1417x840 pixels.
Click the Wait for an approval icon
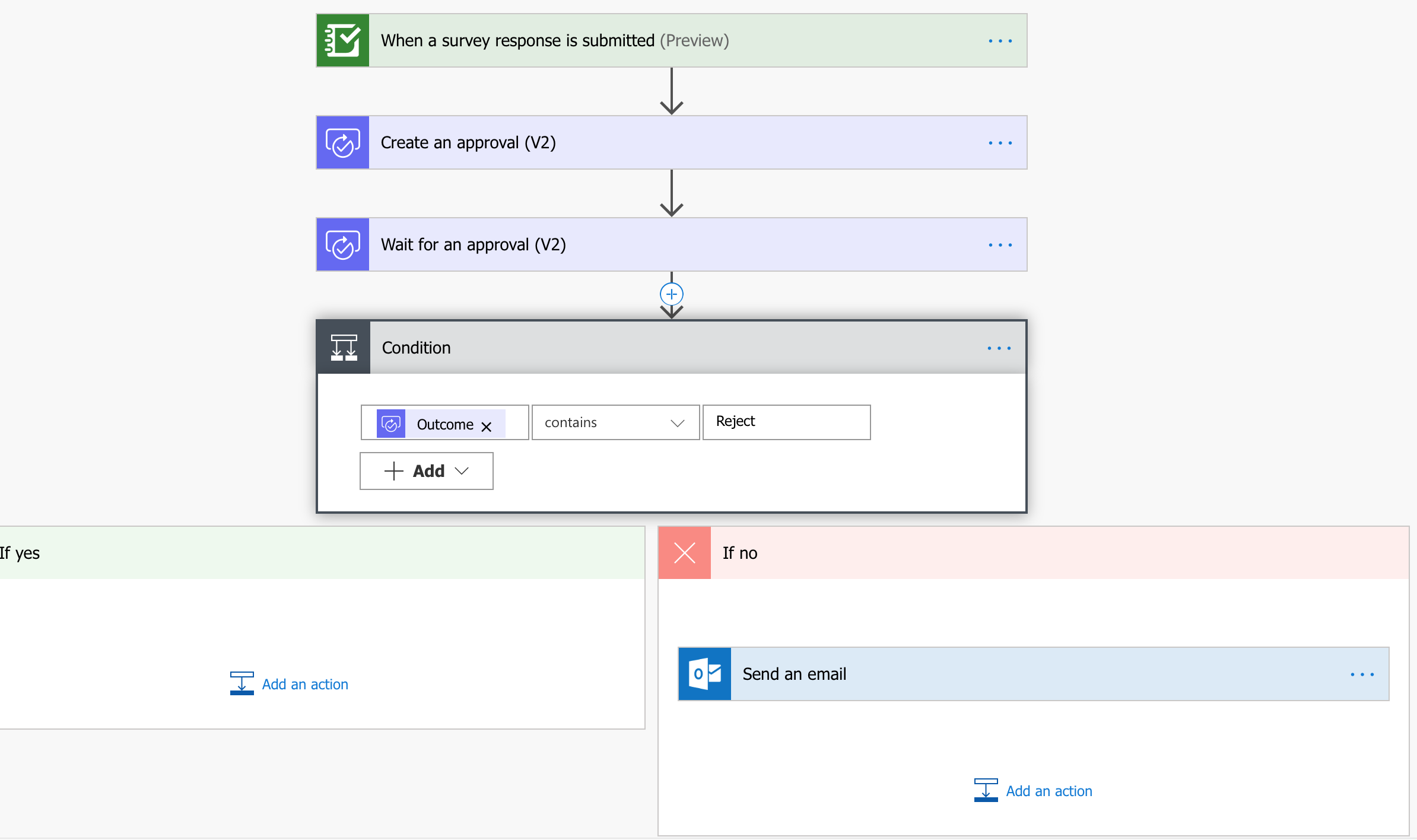pyautogui.click(x=342, y=244)
